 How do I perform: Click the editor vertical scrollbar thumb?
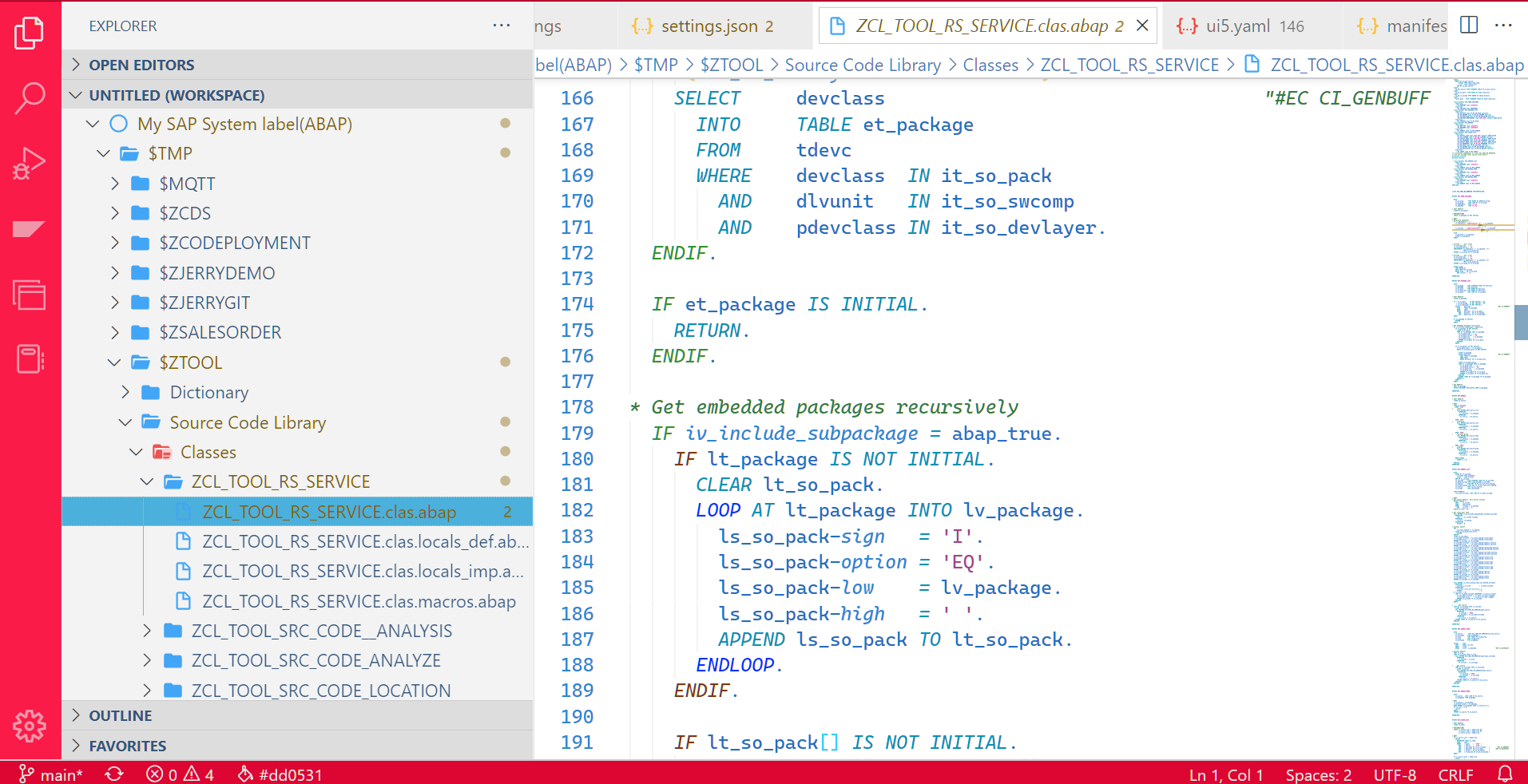(x=1521, y=323)
